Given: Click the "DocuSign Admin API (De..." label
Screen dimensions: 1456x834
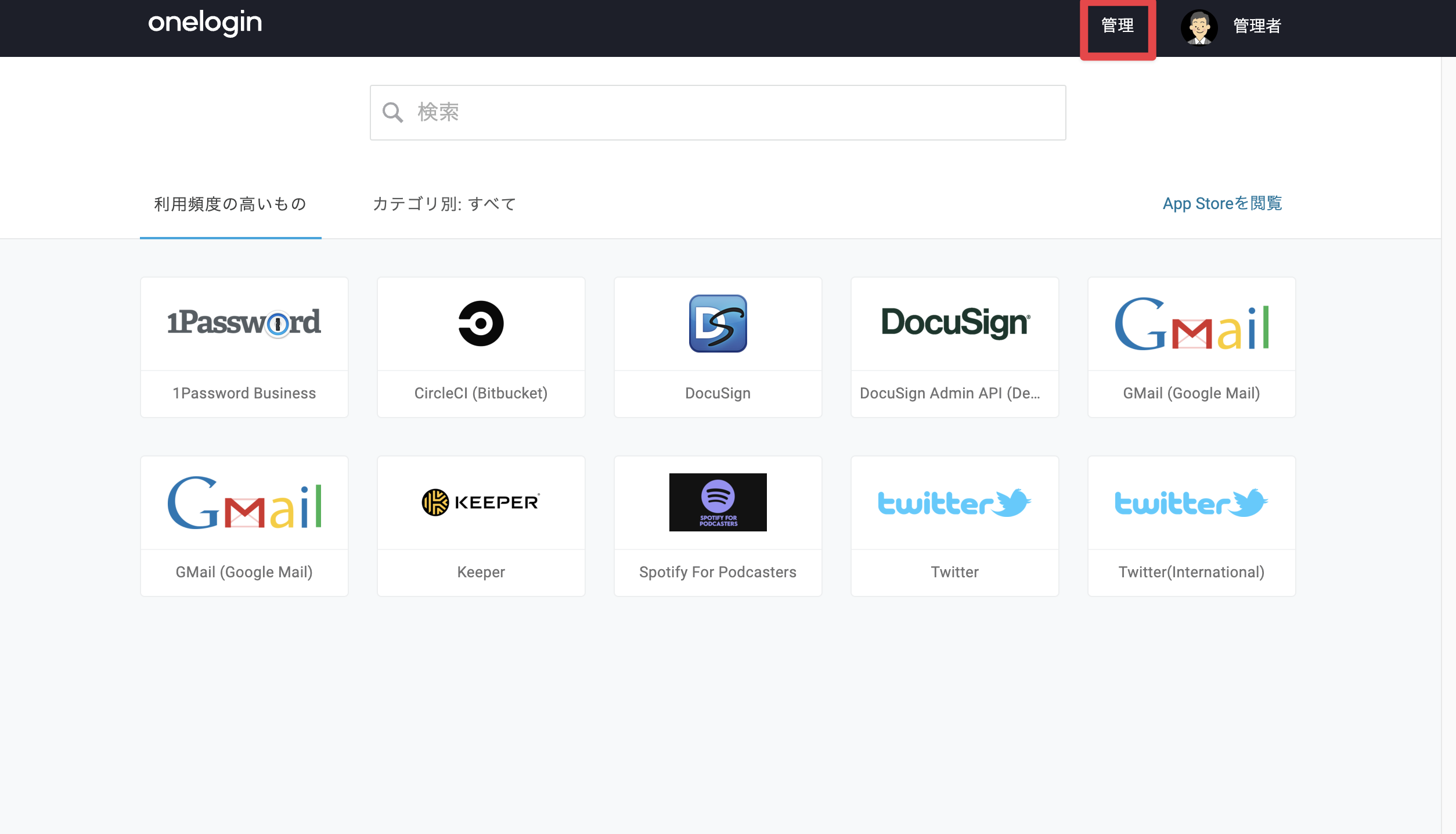Looking at the screenshot, I should (x=950, y=393).
